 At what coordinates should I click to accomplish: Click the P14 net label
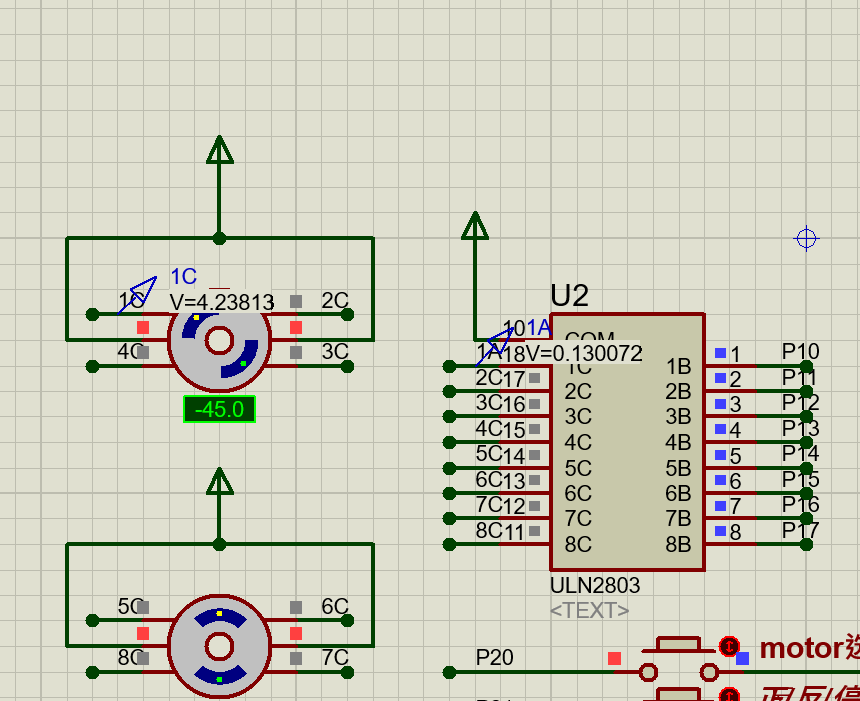pos(801,454)
